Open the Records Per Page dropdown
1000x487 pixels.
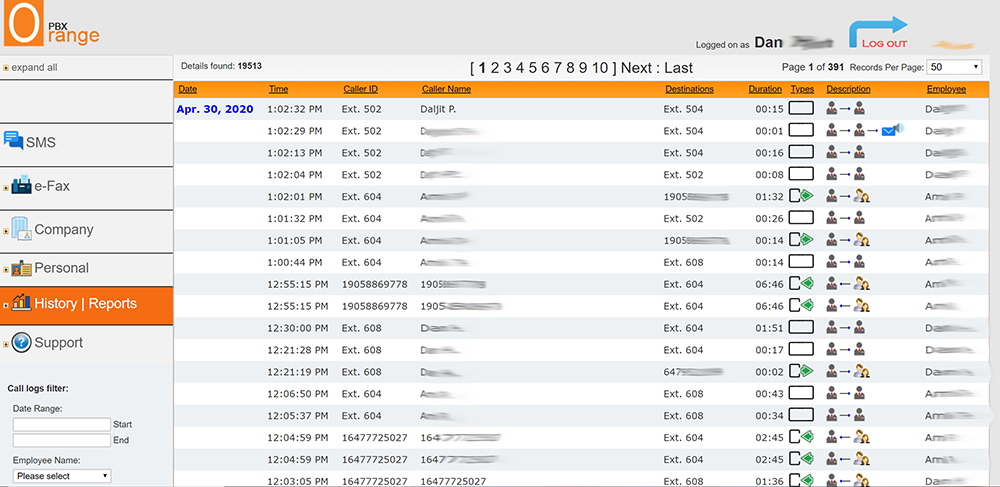954,66
